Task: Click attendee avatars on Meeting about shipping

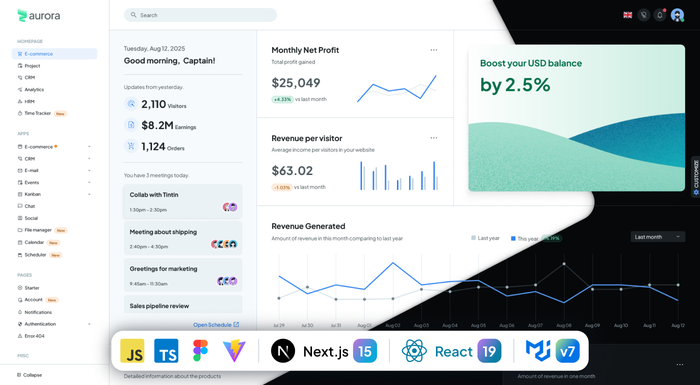Action: (224, 244)
